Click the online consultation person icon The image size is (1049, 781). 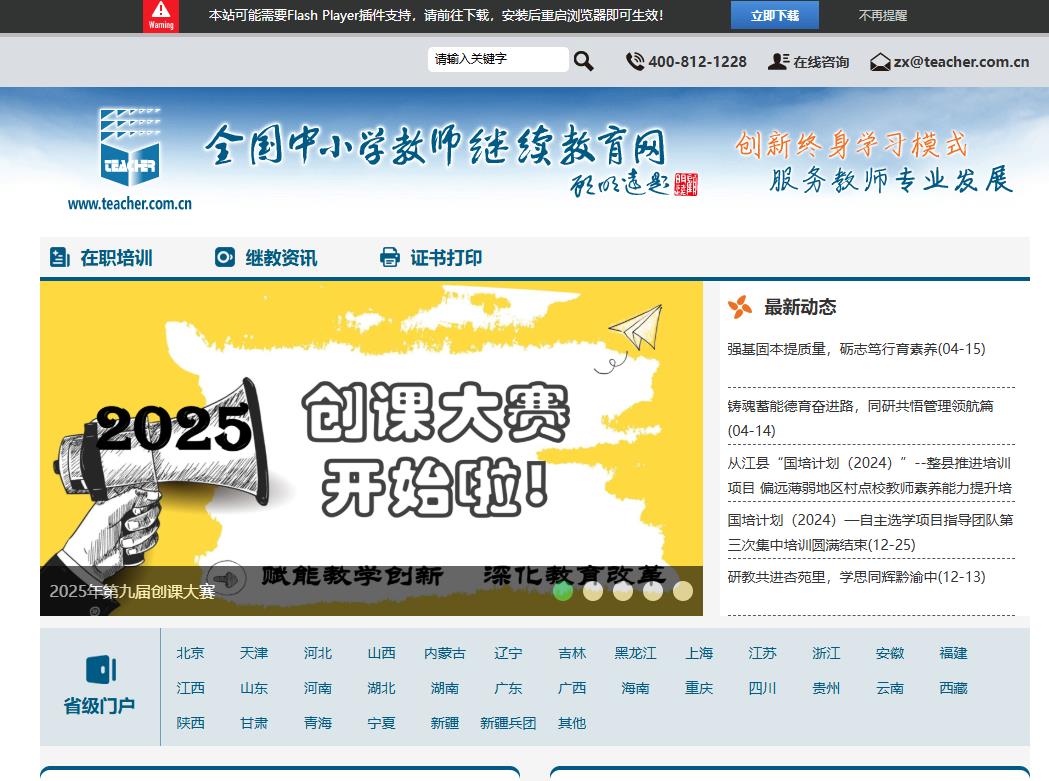coord(778,61)
